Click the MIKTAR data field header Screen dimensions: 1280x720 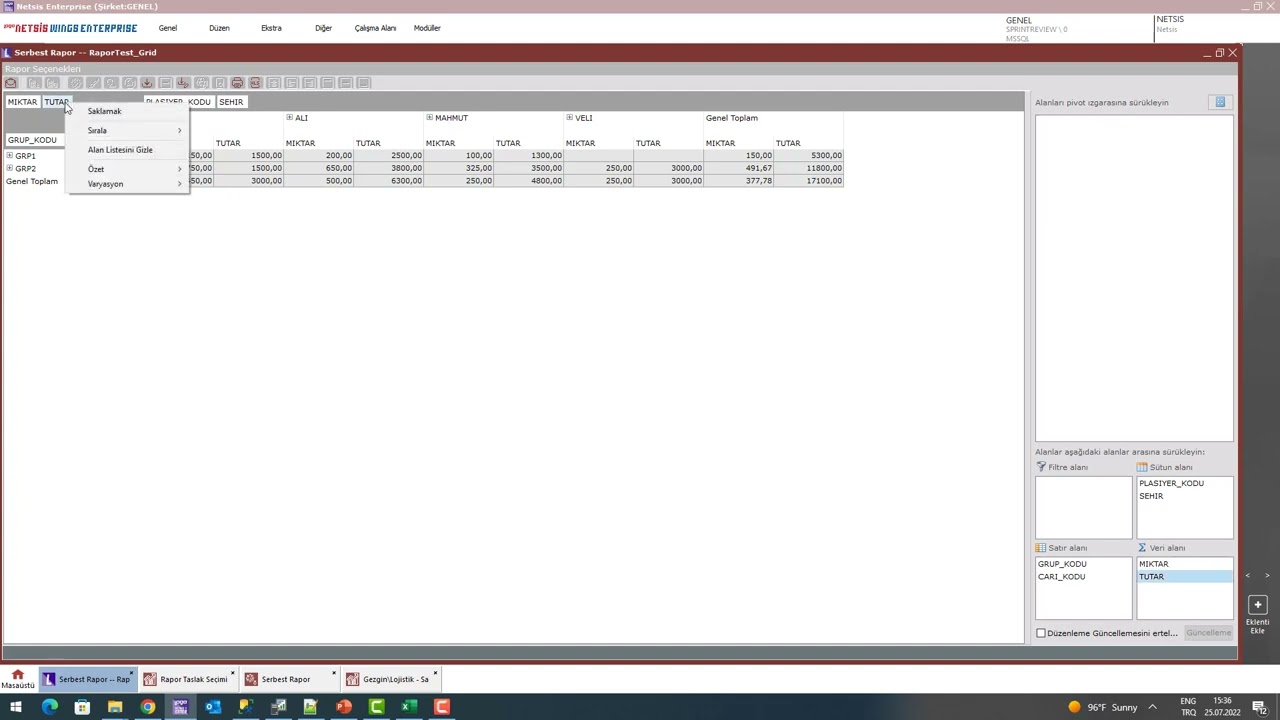pyautogui.click(x=22, y=102)
